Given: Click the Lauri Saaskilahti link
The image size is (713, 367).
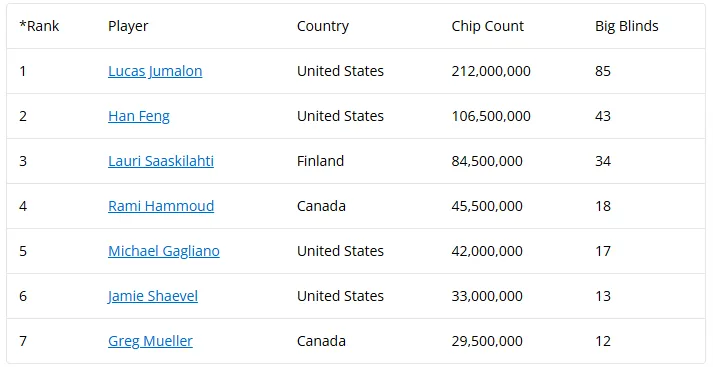Looking at the screenshot, I should point(161,161).
